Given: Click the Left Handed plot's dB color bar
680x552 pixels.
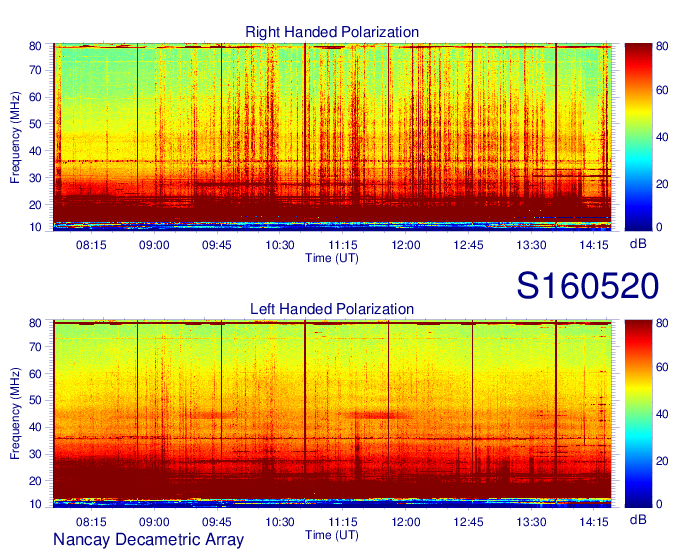Looking at the screenshot, I should pyautogui.click(x=638, y=414).
